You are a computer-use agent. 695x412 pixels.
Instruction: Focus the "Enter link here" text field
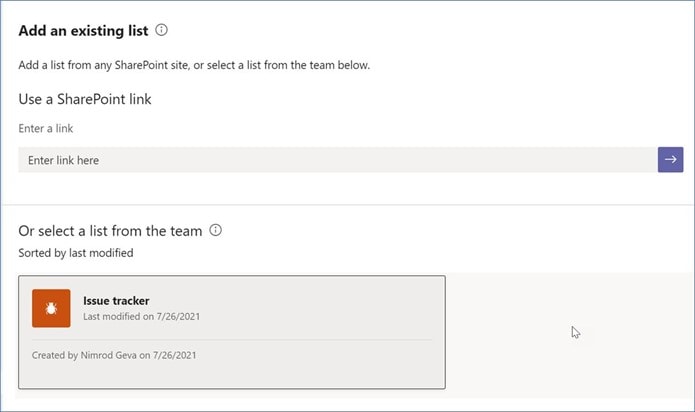tap(338, 159)
